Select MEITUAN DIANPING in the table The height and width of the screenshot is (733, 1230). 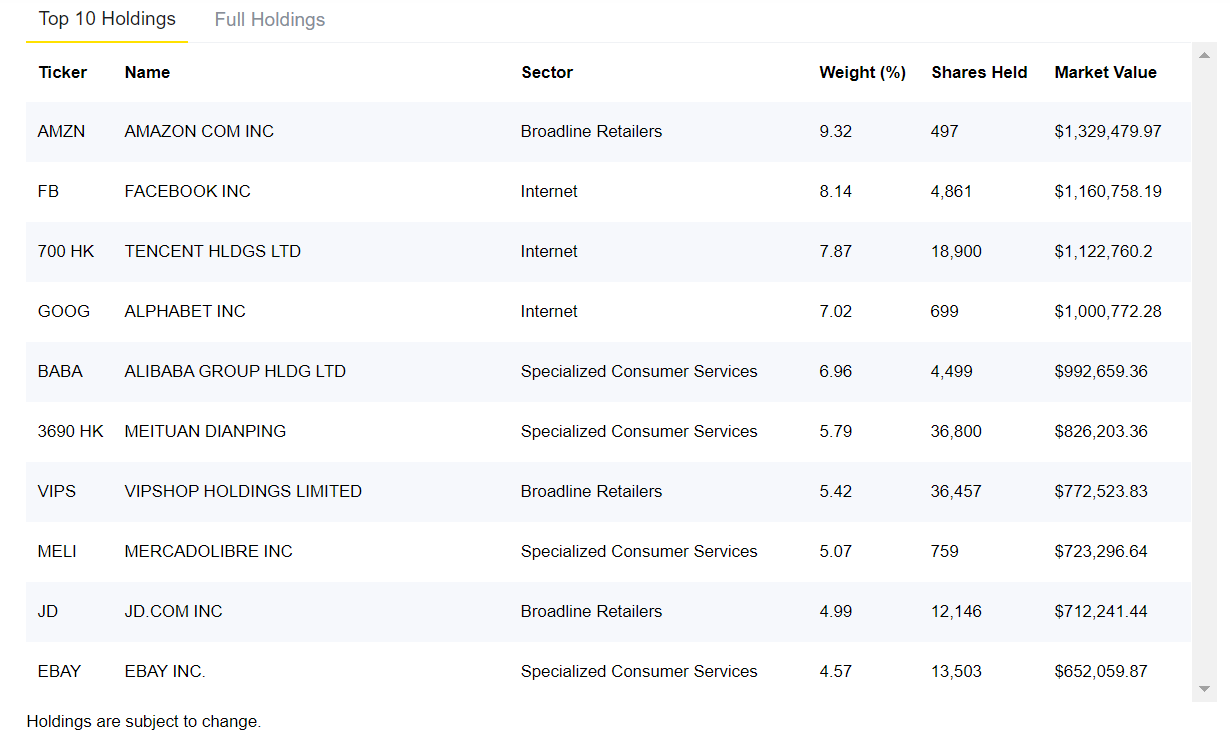[x=205, y=431]
